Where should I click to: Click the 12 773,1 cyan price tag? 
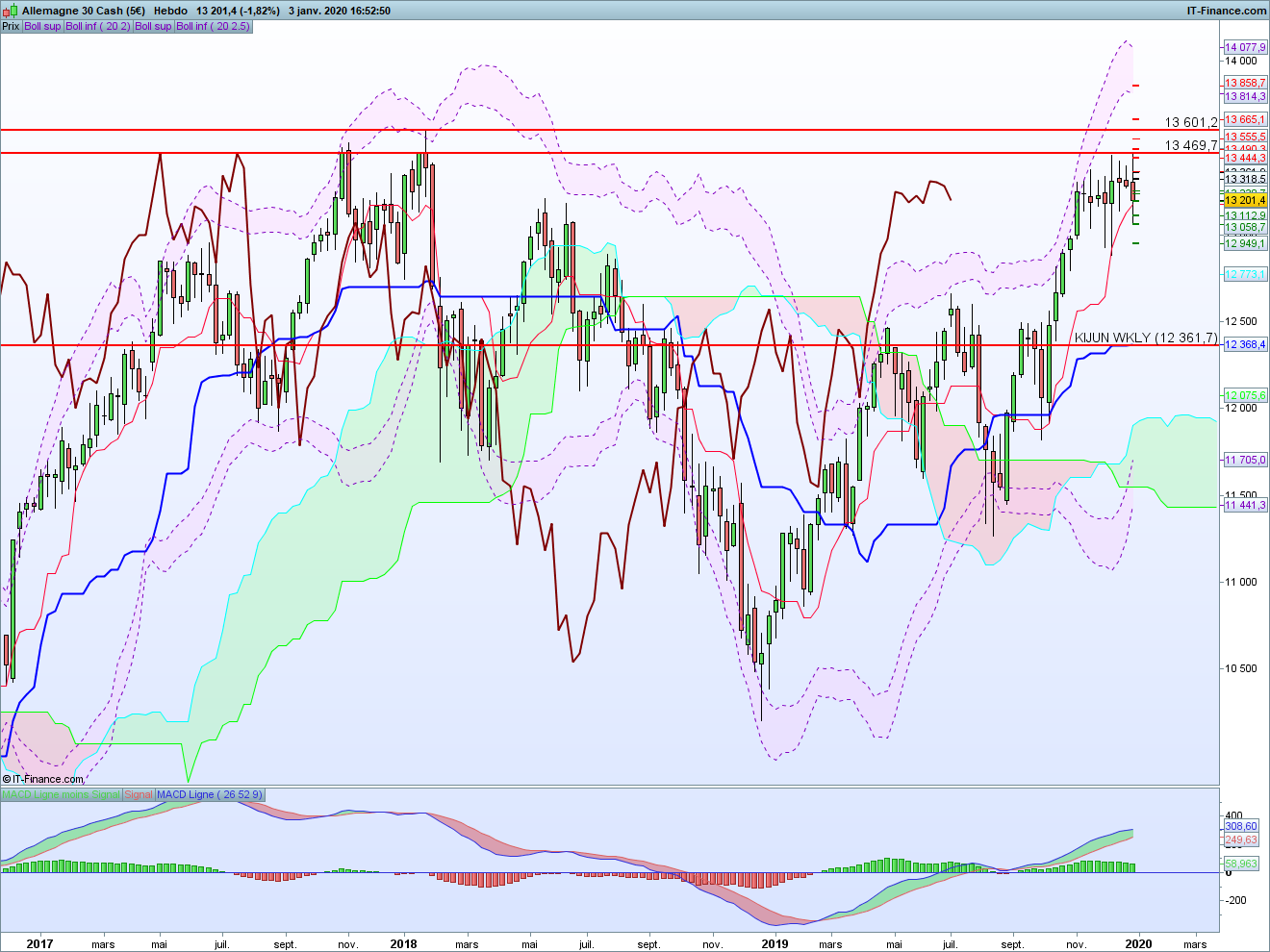coord(1245,274)
